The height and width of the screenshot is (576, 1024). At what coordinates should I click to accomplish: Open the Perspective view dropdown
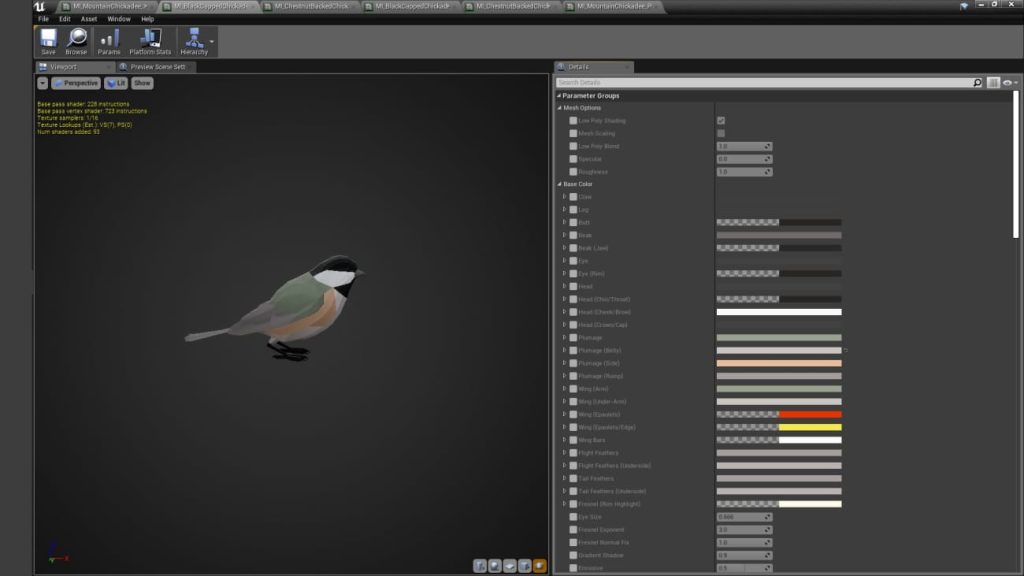tap(76, 82)
